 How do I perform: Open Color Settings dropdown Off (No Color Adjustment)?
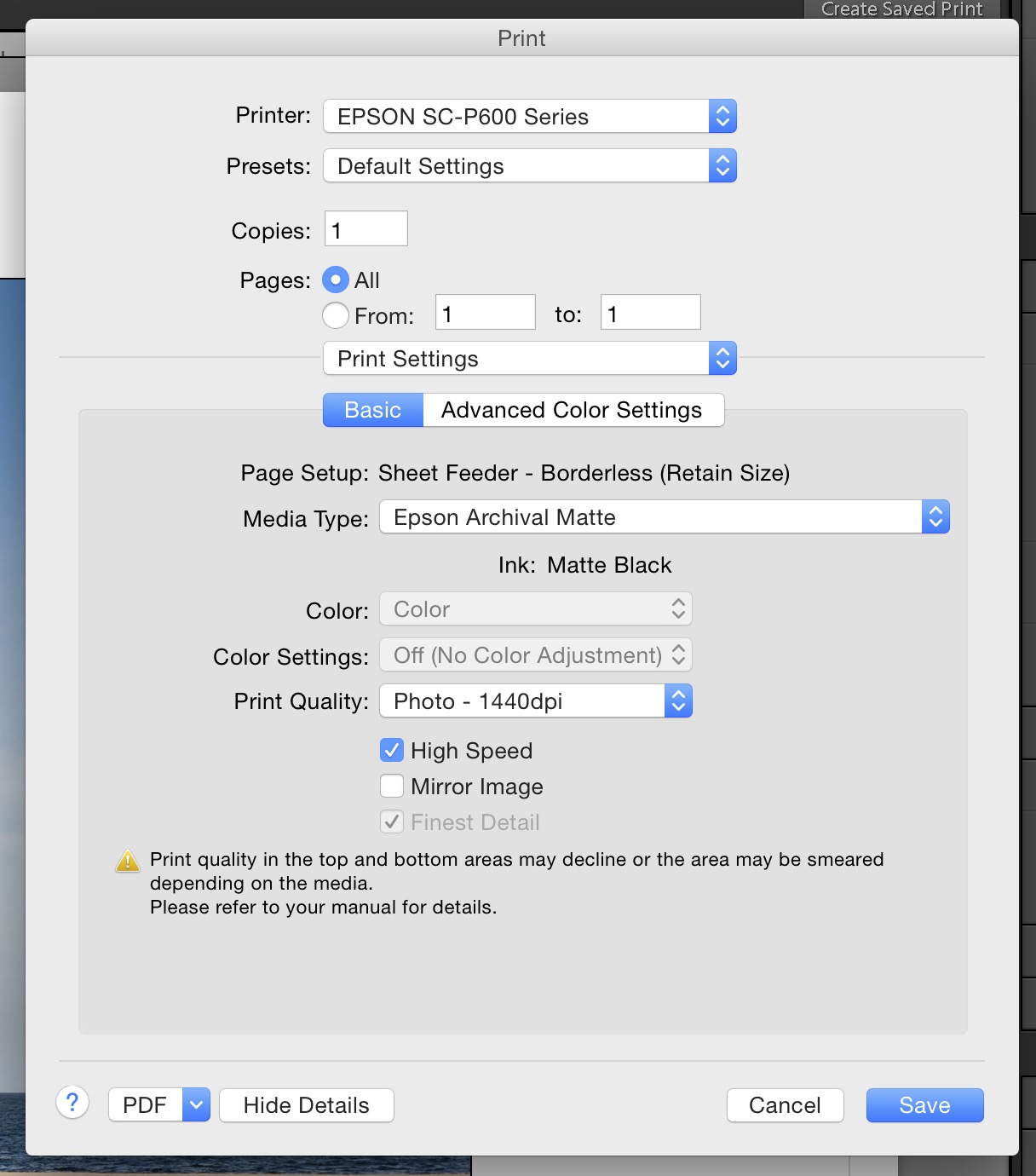point(536,654)
